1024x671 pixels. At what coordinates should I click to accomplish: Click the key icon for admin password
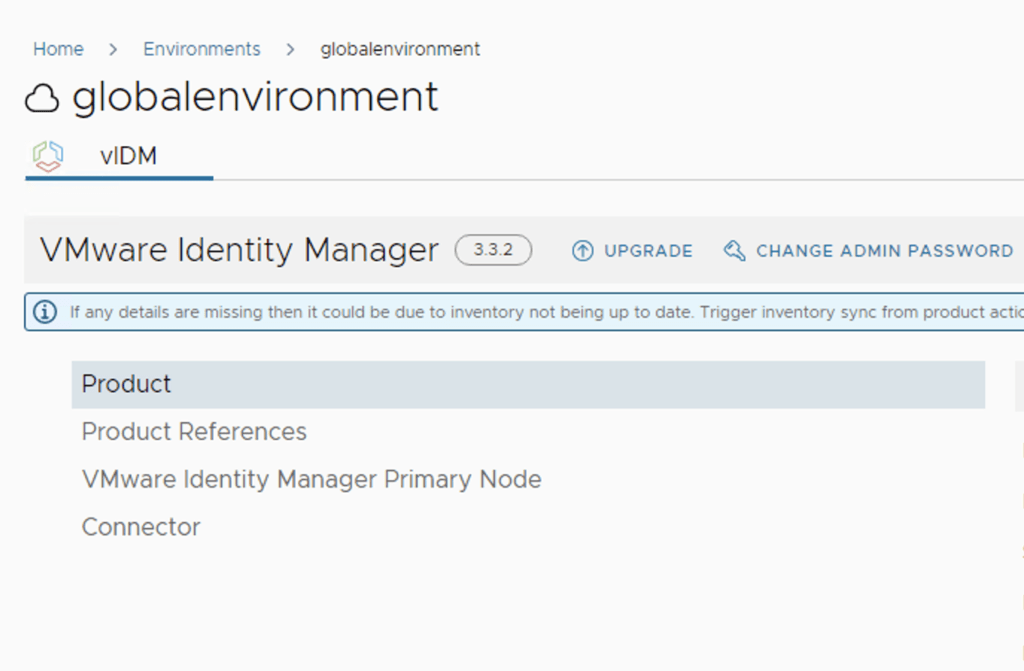[734, 251]
